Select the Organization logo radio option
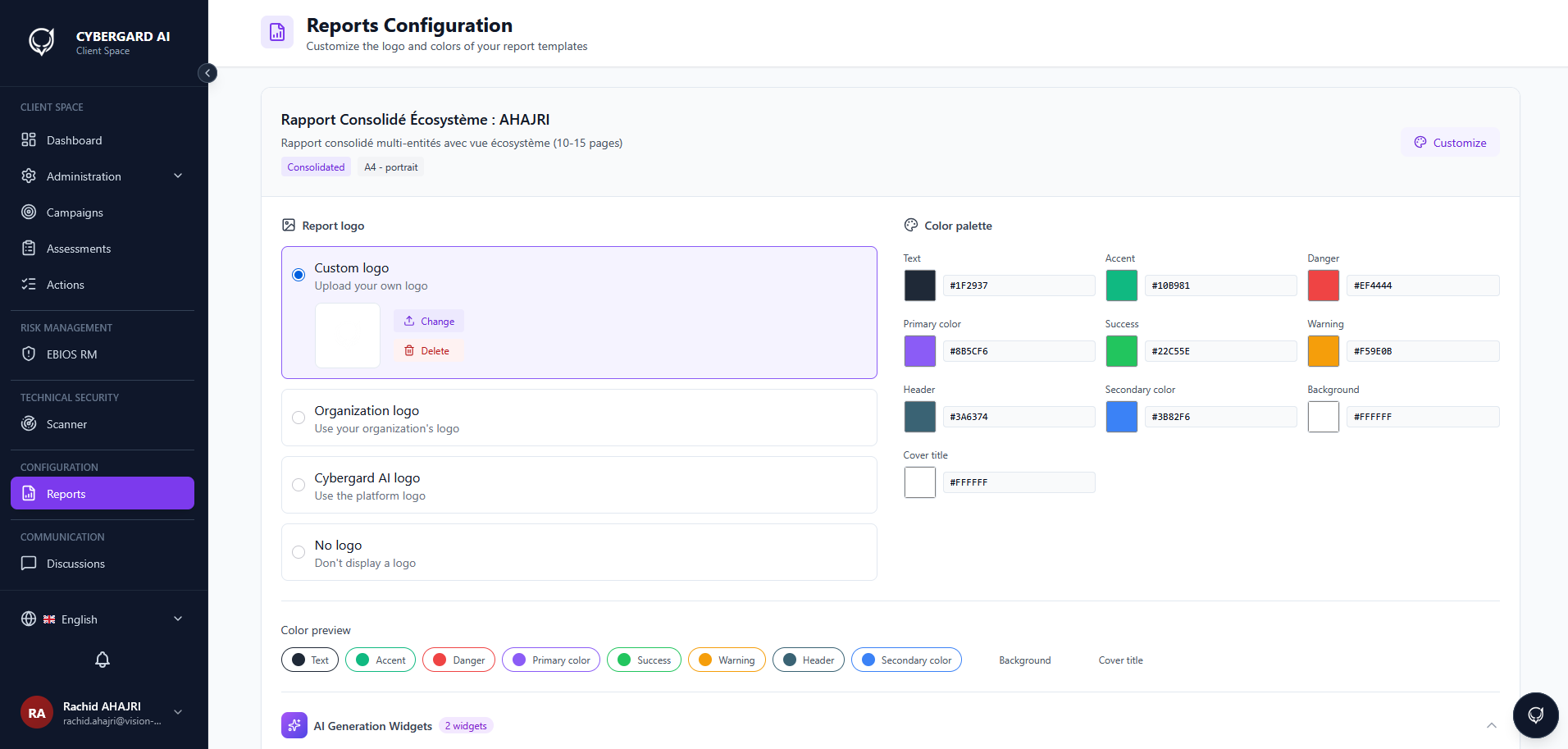This screenshot has width=1568, height=749. tap(299, 418)
